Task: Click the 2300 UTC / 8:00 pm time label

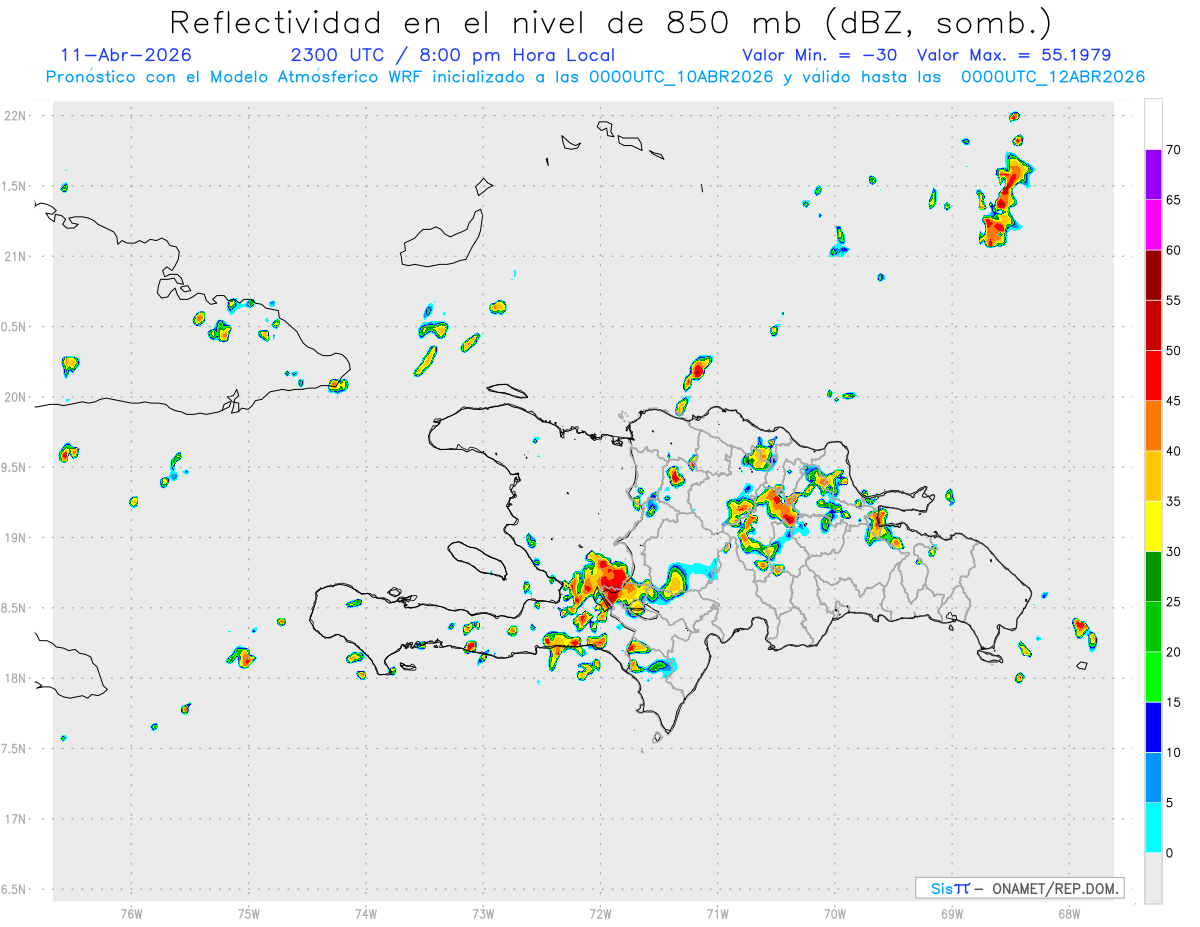Action: 453,55
